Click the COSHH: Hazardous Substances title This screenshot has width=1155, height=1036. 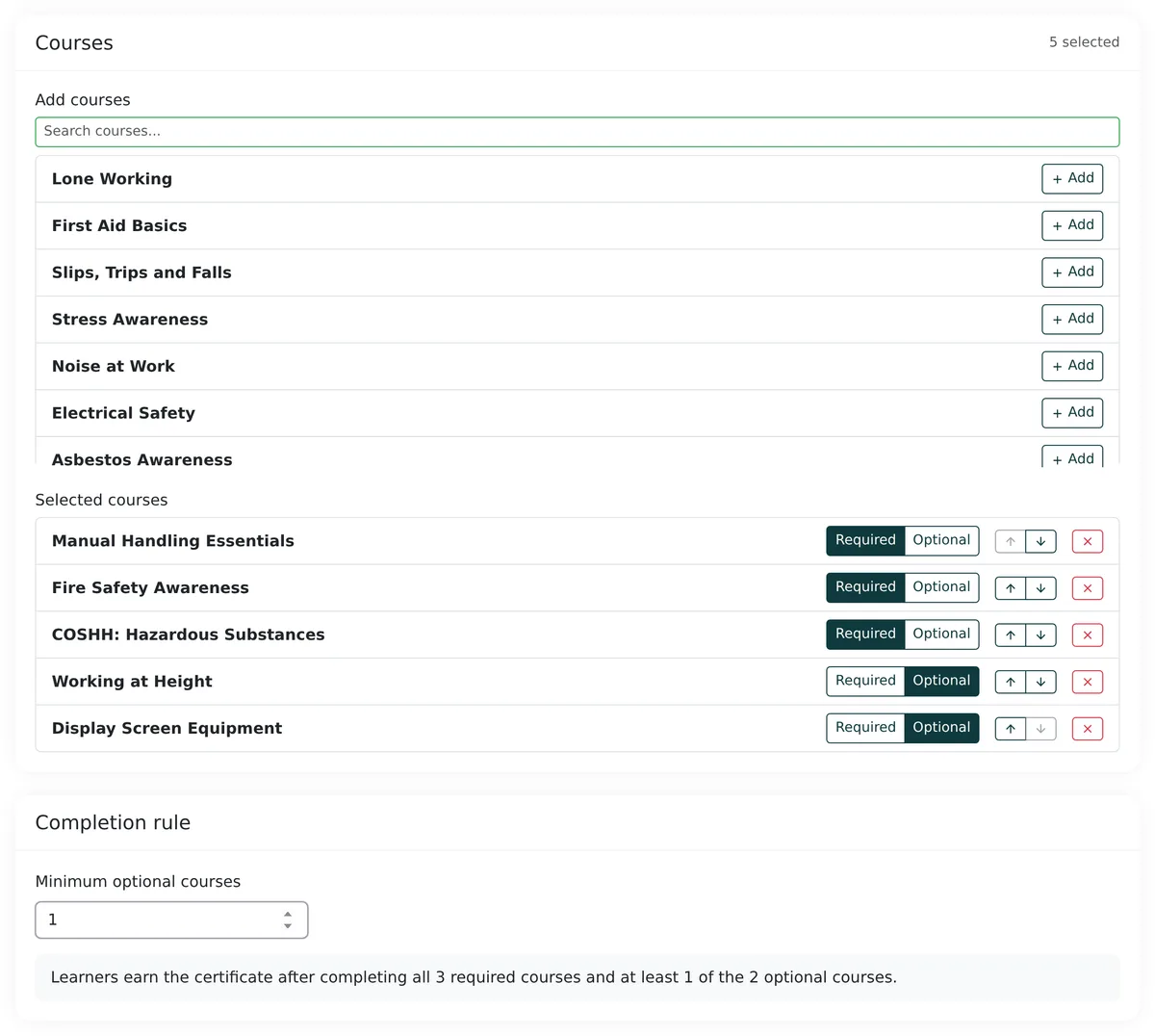coord(189,635)
